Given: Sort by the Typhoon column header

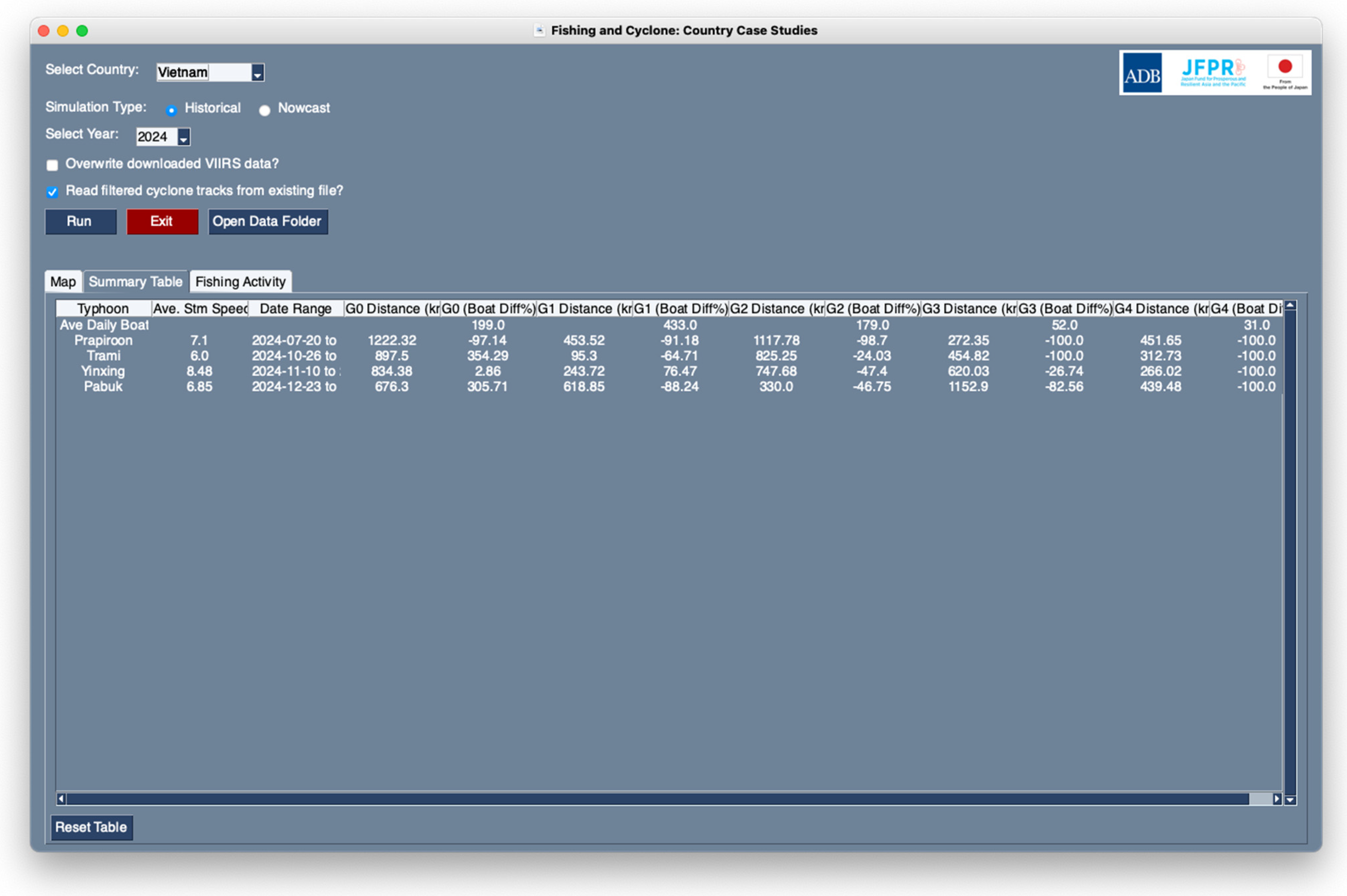Looking at the screenshot, I should click(x=103, y=309).
